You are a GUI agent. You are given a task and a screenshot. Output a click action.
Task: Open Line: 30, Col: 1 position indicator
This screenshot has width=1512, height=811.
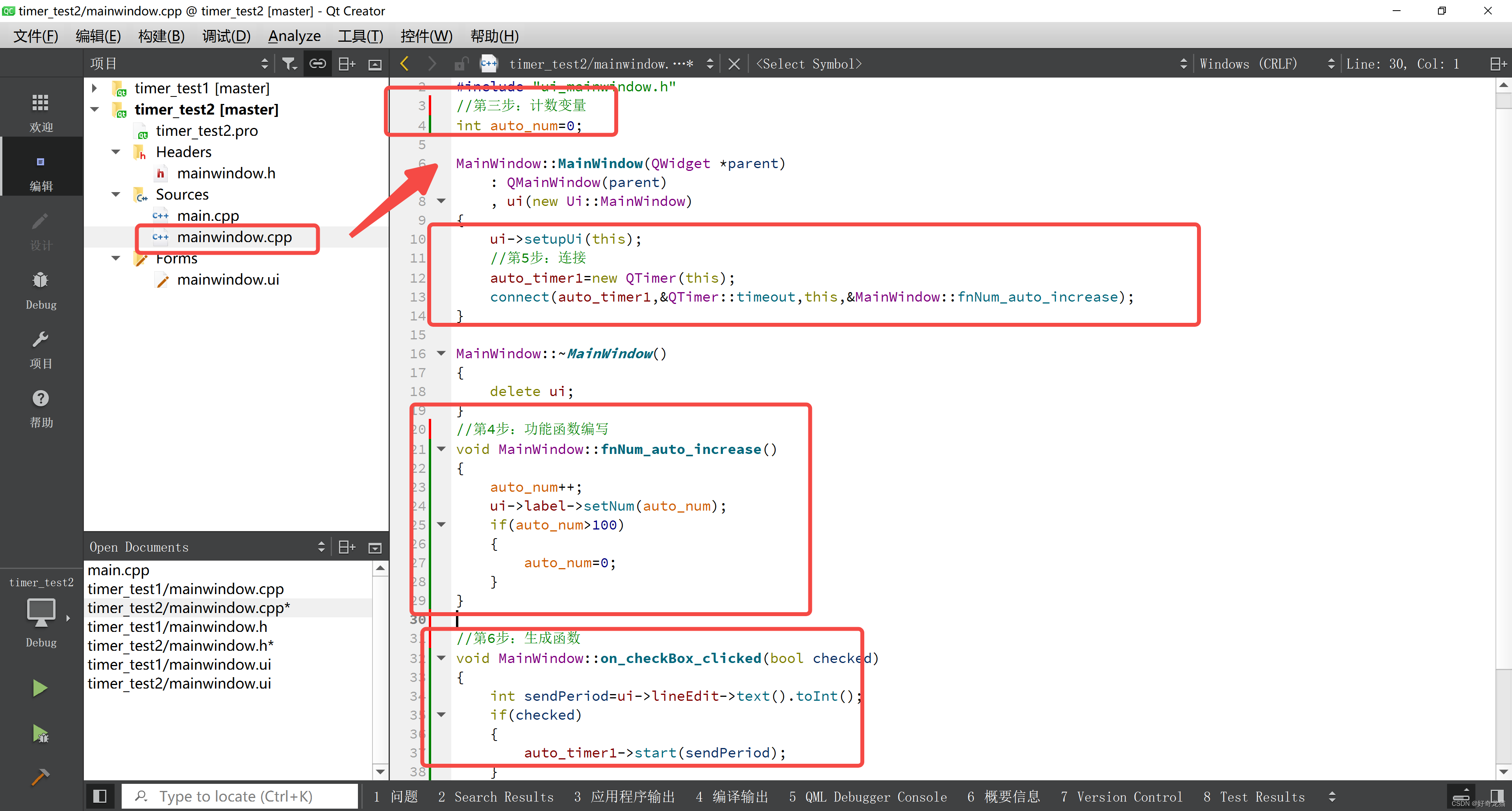click(1403, 64)
